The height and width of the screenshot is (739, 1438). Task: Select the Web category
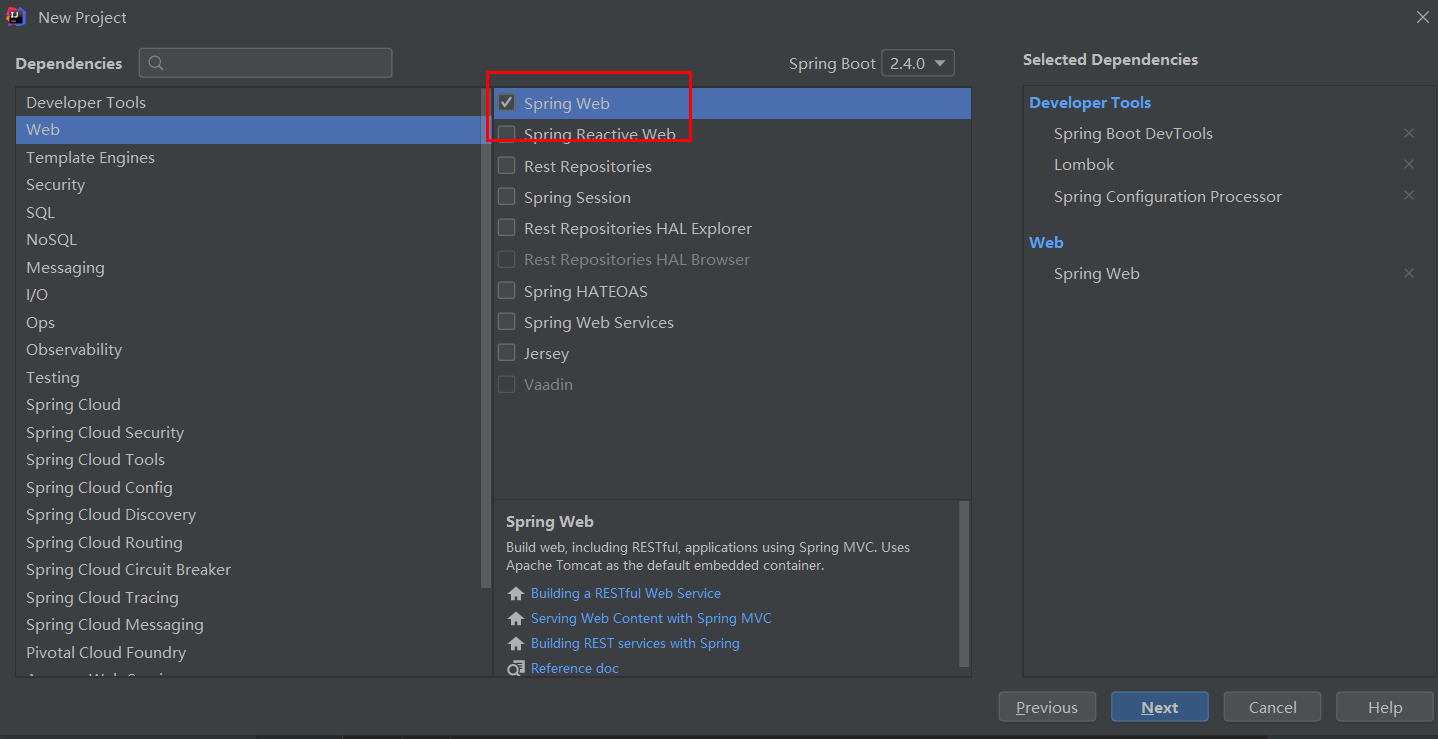248,130
